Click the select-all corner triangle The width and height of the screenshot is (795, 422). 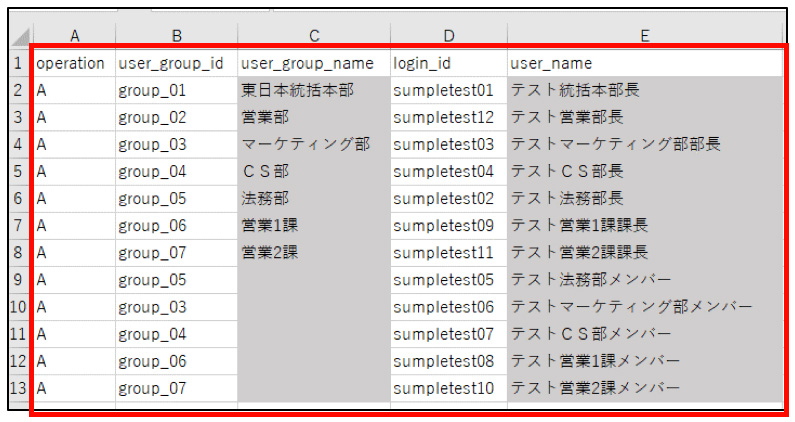tap(21, 36)
